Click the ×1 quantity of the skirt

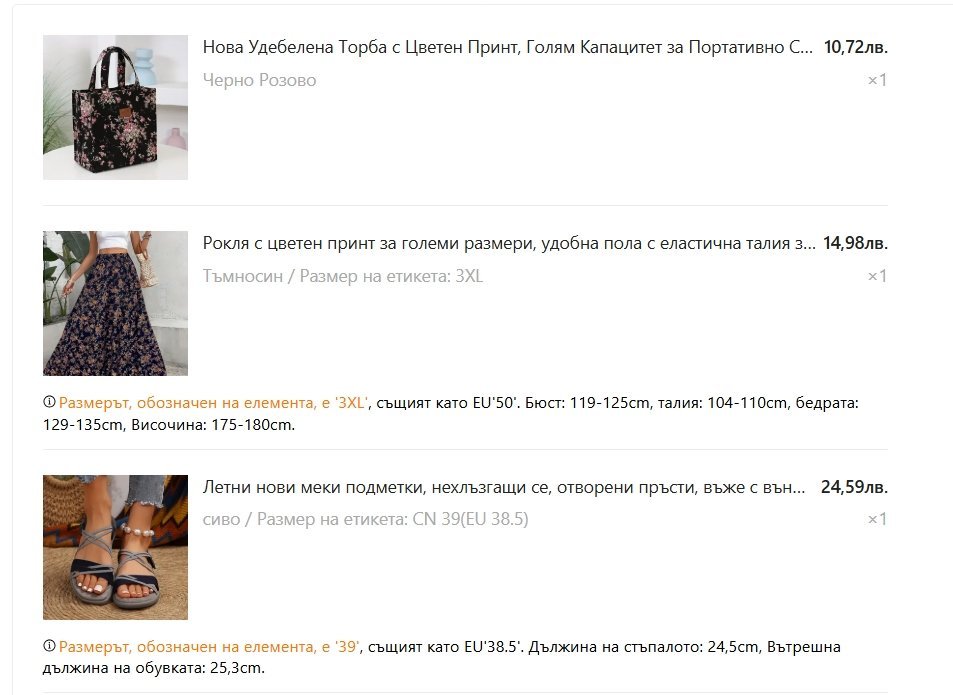877,276
